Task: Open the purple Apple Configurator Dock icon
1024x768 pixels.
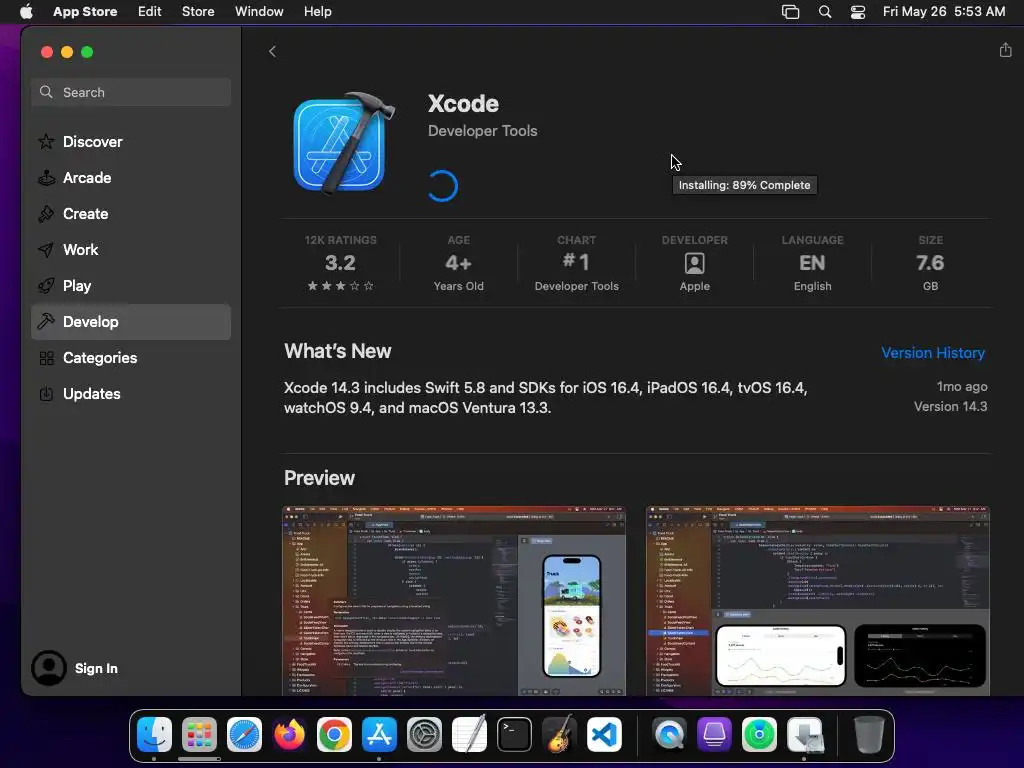Action: click(x=714, y=734)
